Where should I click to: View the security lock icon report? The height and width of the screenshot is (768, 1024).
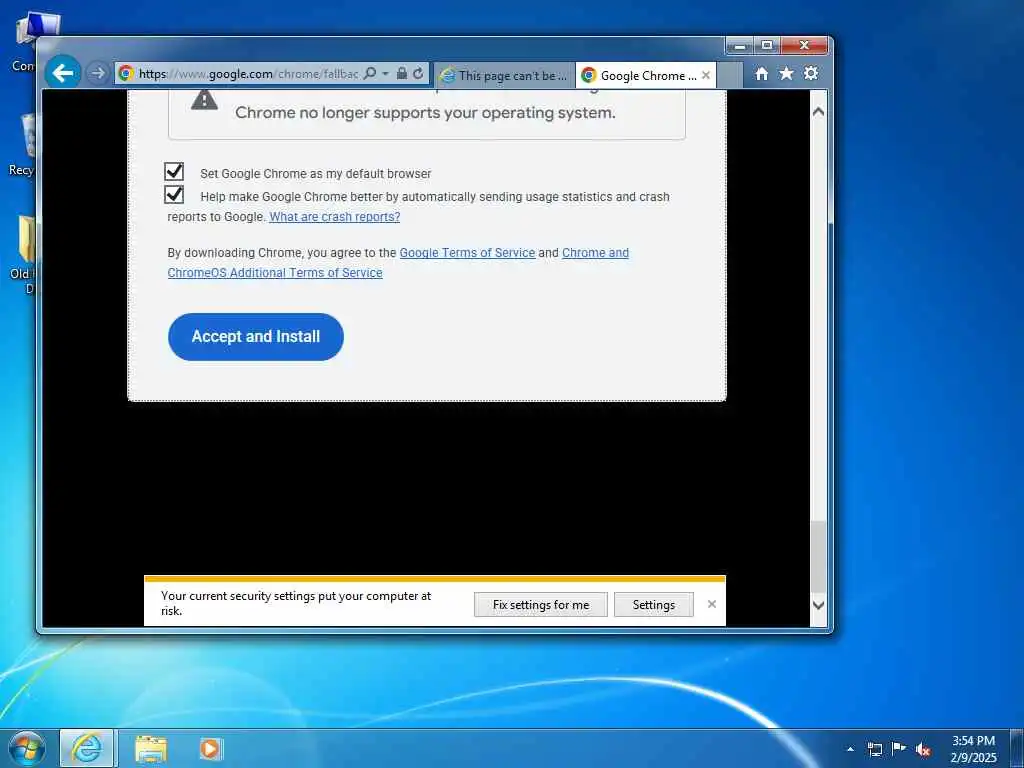pos(402,73)
